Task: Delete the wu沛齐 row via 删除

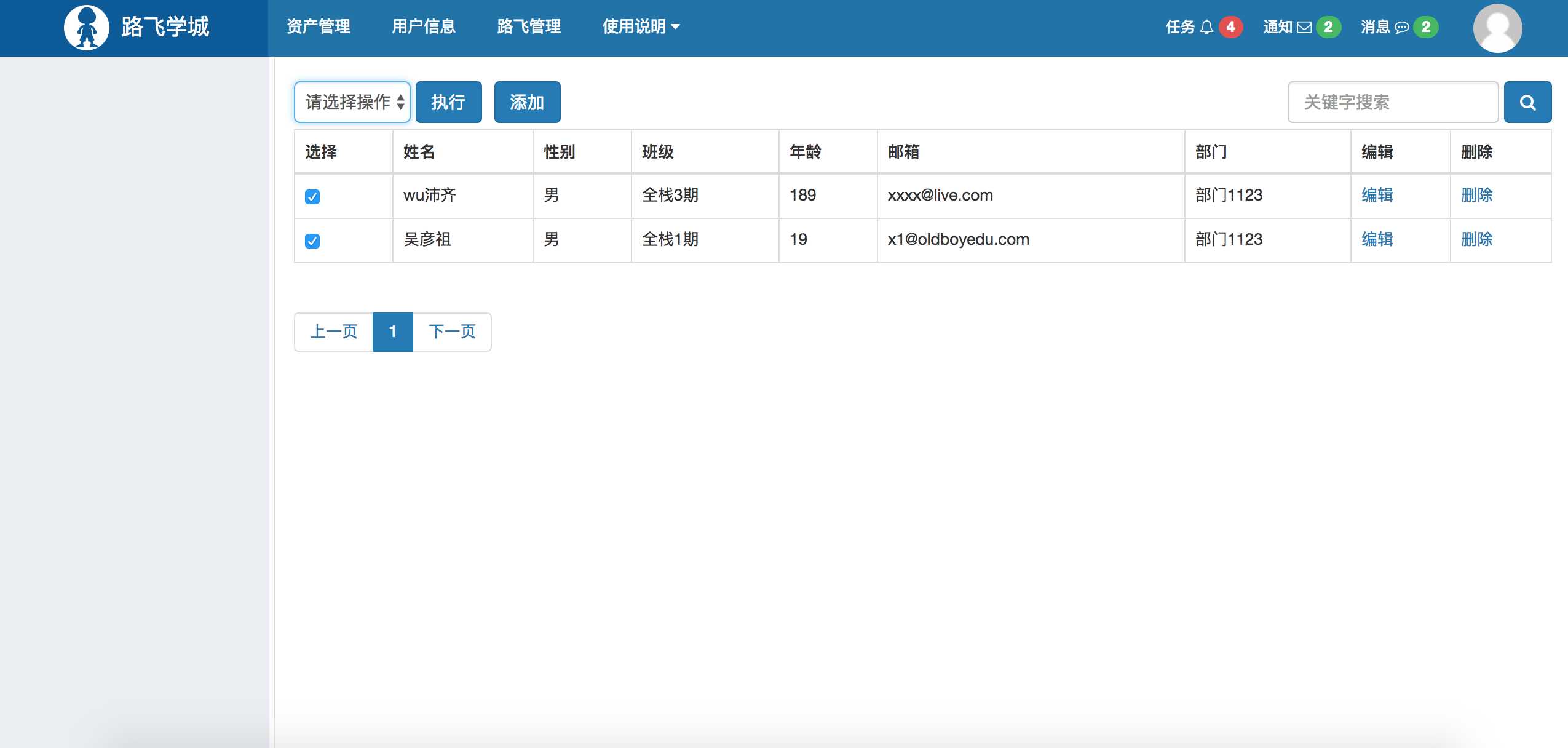Action: (1477, 195)
